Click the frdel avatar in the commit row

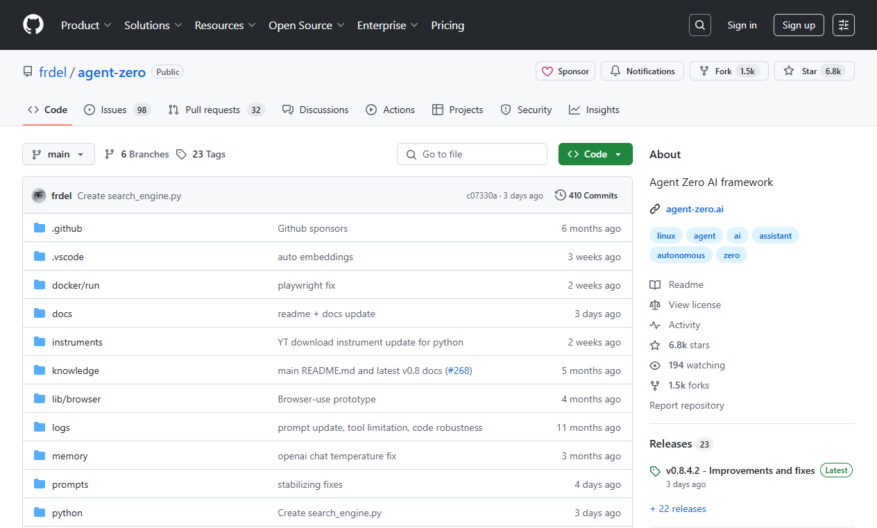[x=39, y=196]
